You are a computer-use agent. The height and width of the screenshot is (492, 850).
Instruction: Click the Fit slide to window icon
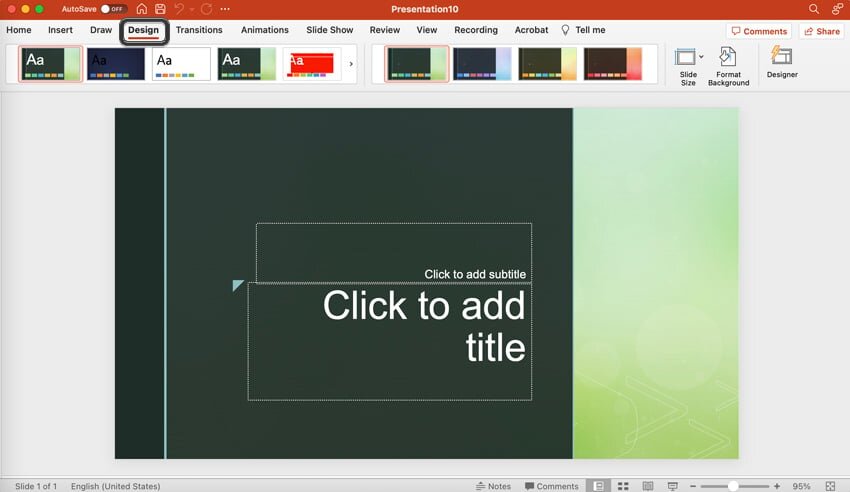click(831, 486)
